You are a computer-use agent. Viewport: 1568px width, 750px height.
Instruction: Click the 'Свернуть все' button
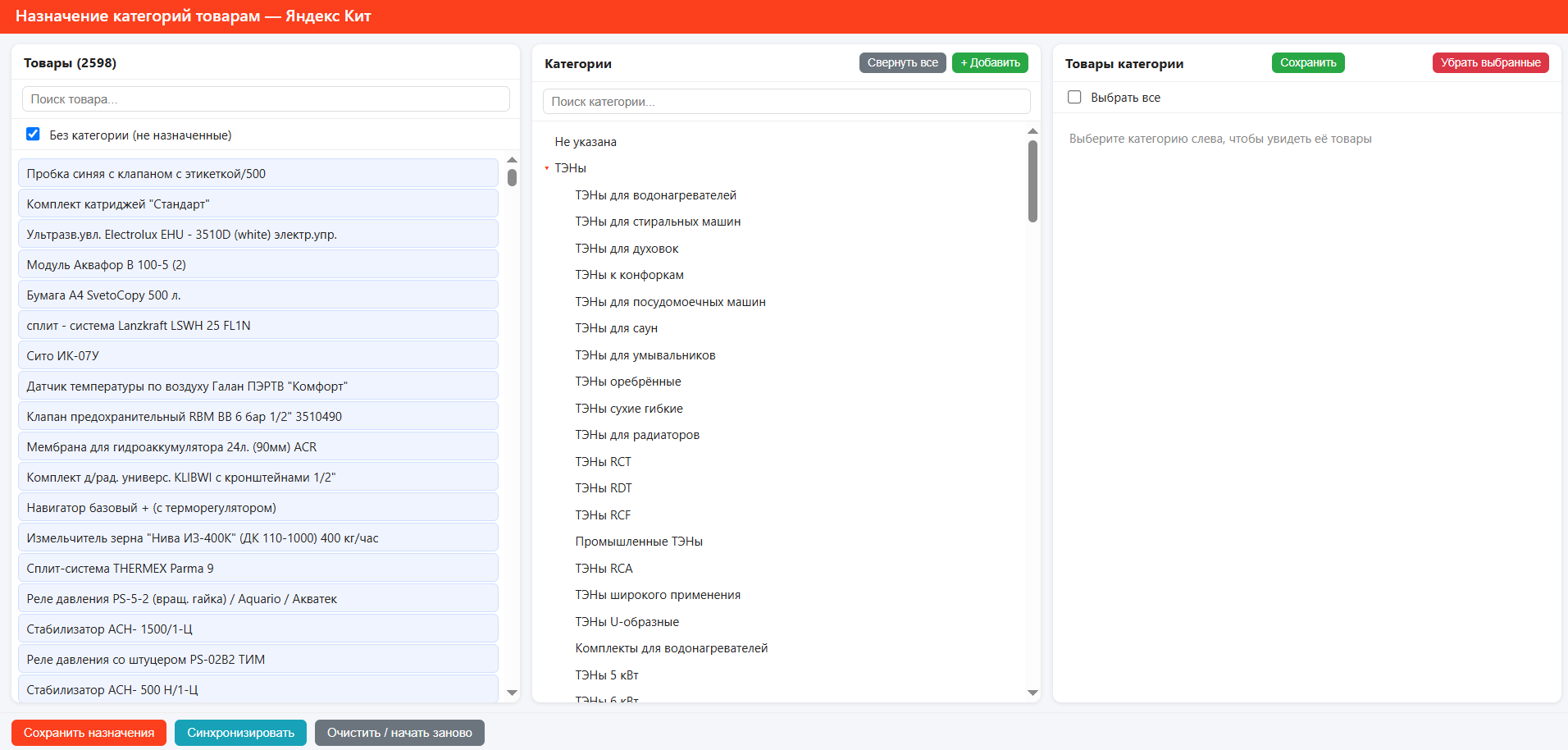pos(902,62)
